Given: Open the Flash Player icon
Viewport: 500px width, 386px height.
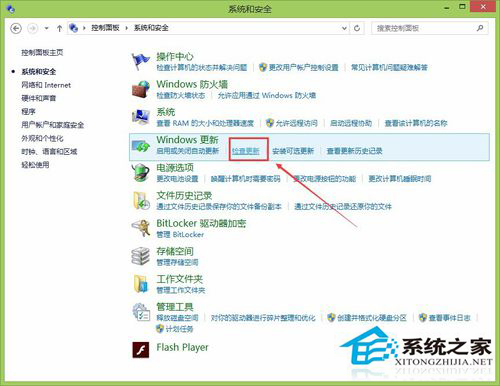Looking at the screenshot, I should 141,349.
